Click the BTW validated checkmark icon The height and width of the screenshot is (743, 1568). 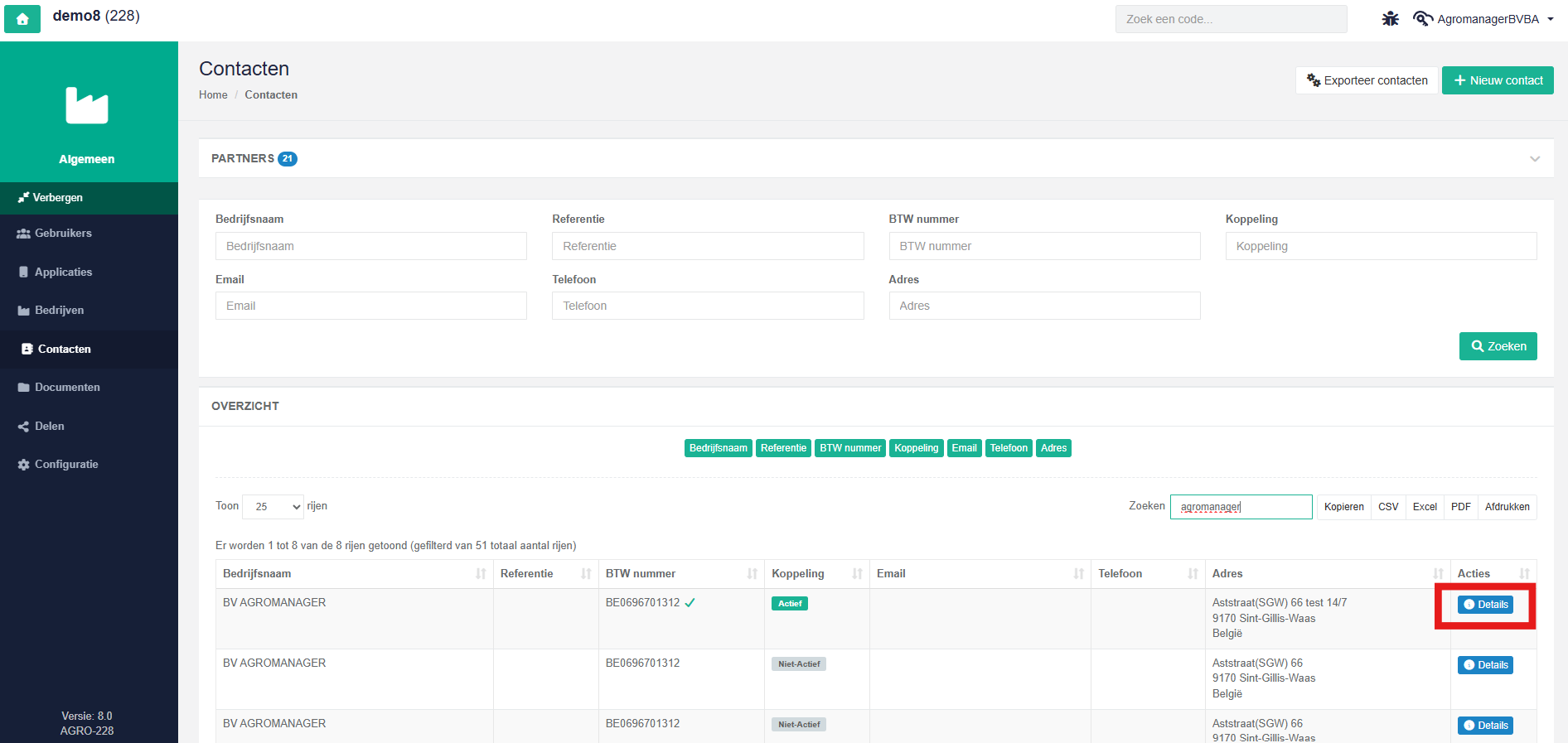690,603
